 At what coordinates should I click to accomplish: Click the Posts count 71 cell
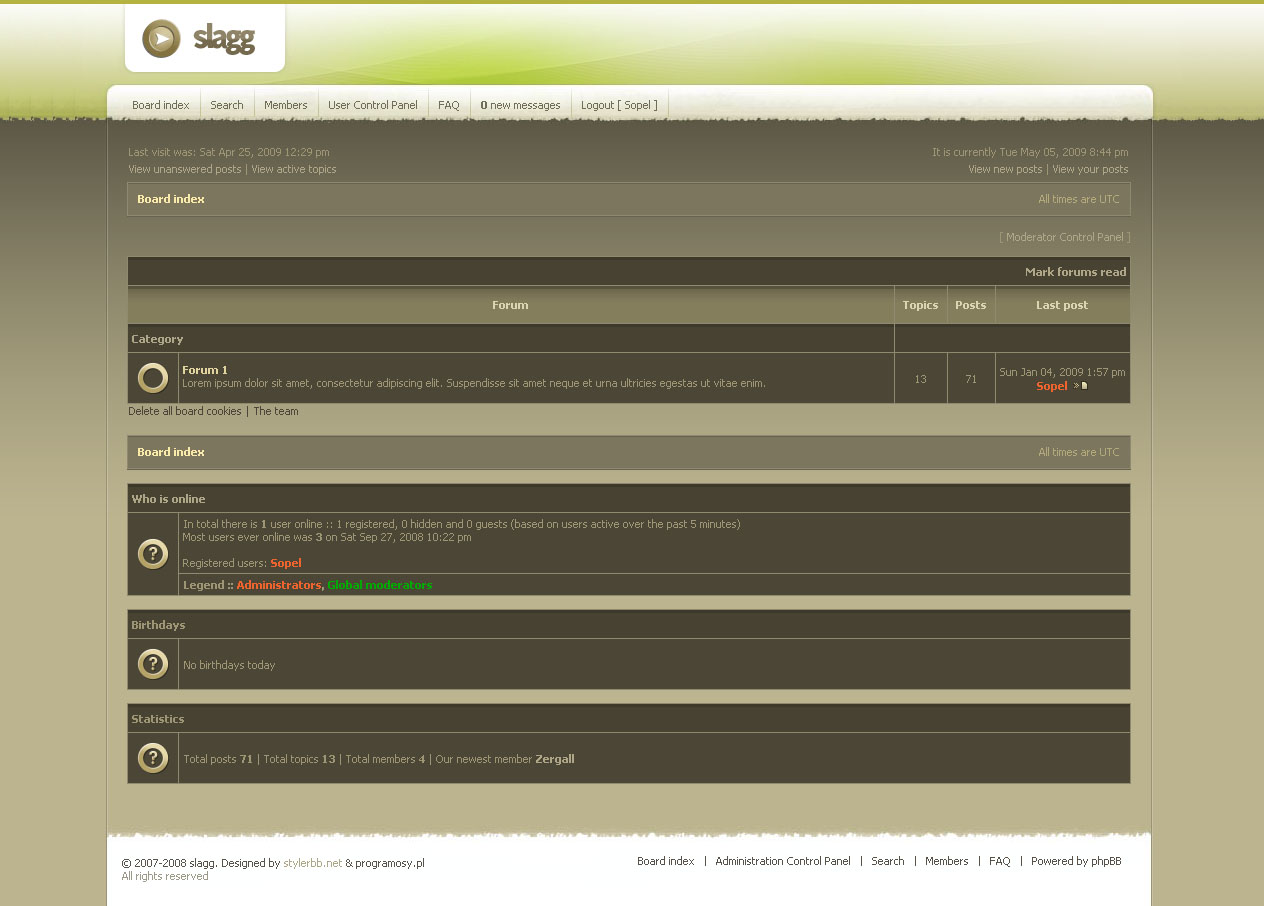(971, 379)
